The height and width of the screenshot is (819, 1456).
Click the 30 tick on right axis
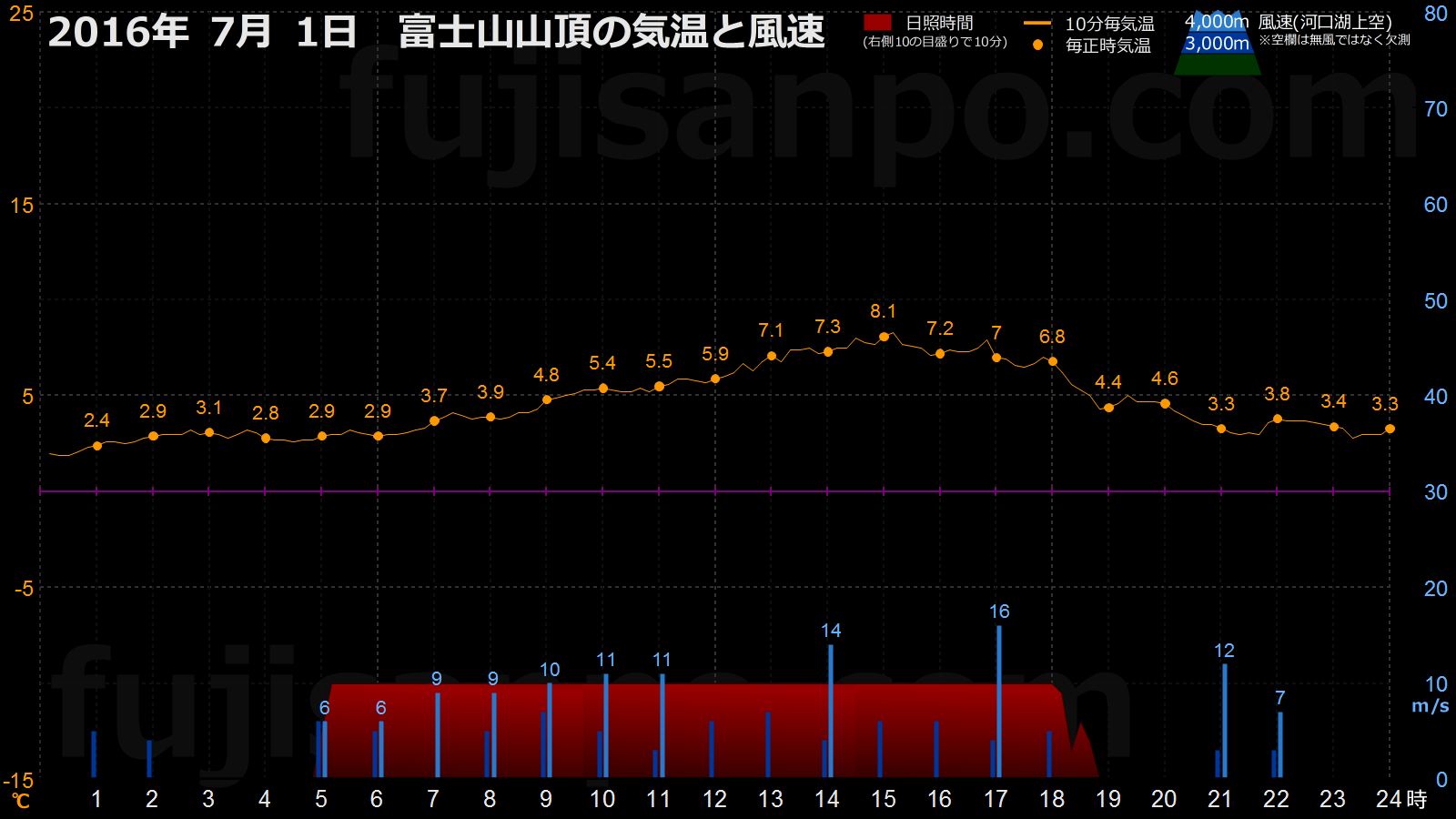click(x=1436, y=492)
